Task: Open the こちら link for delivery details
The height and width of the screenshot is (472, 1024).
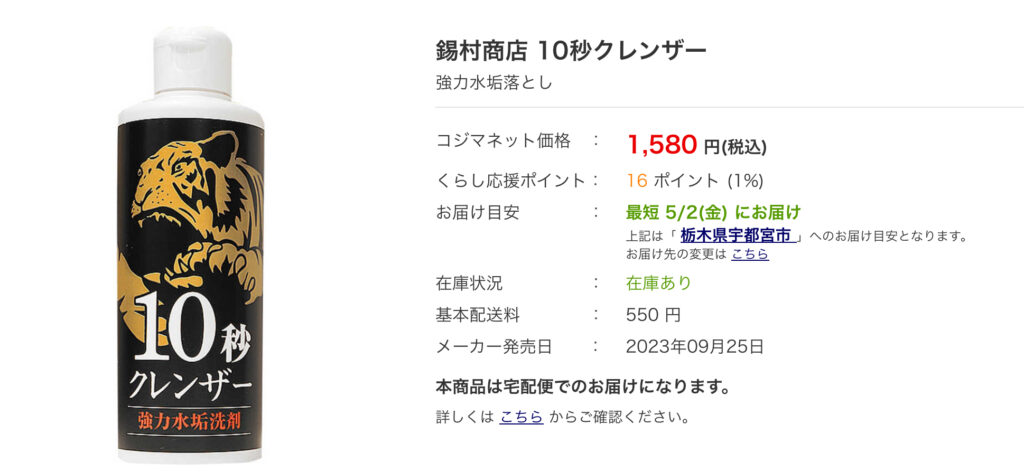Action: click(522, 417)
